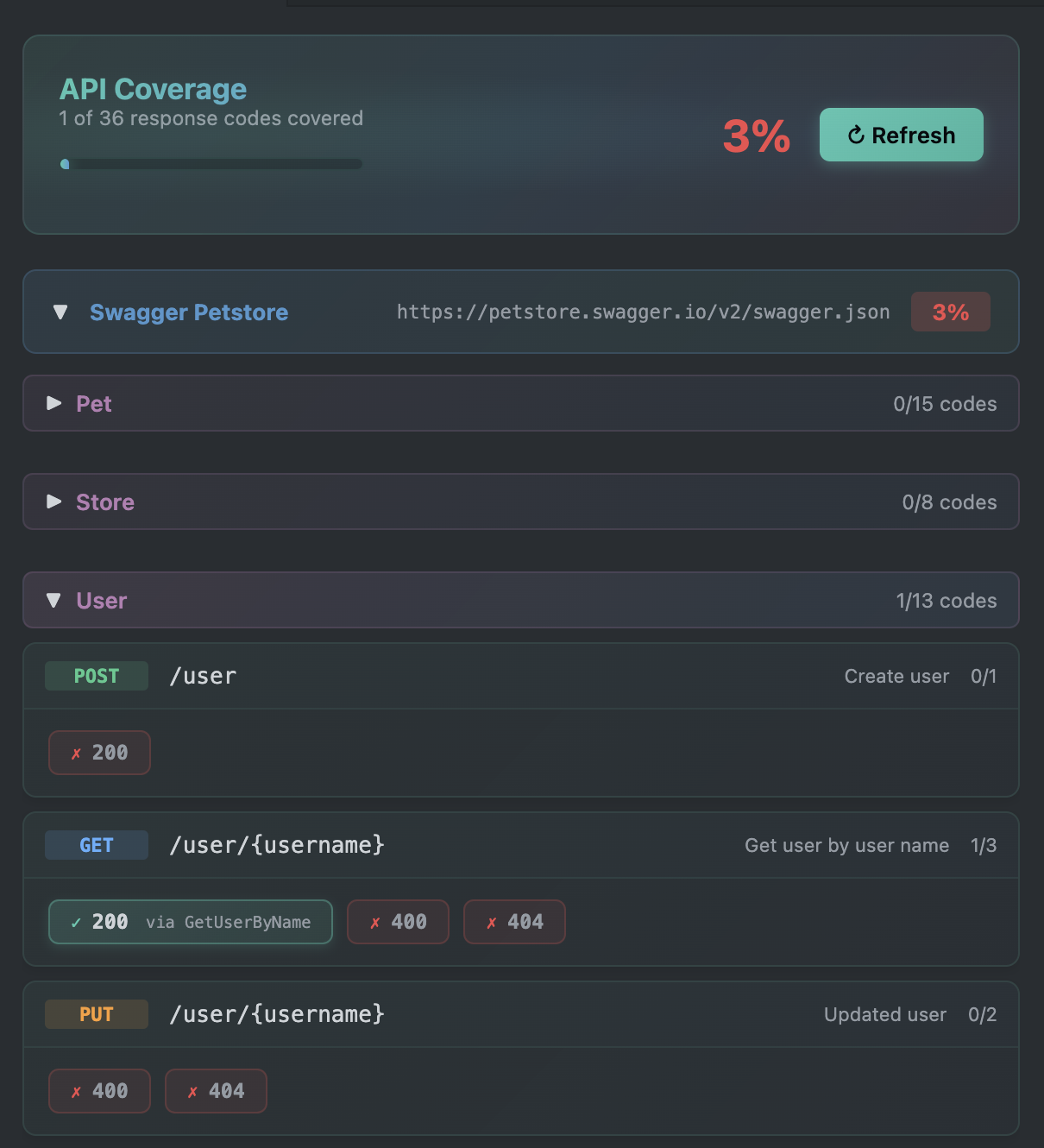This screenshot has width=1044, height=1148.
Task: Expand the Pet group
Action: coord(54,403)
